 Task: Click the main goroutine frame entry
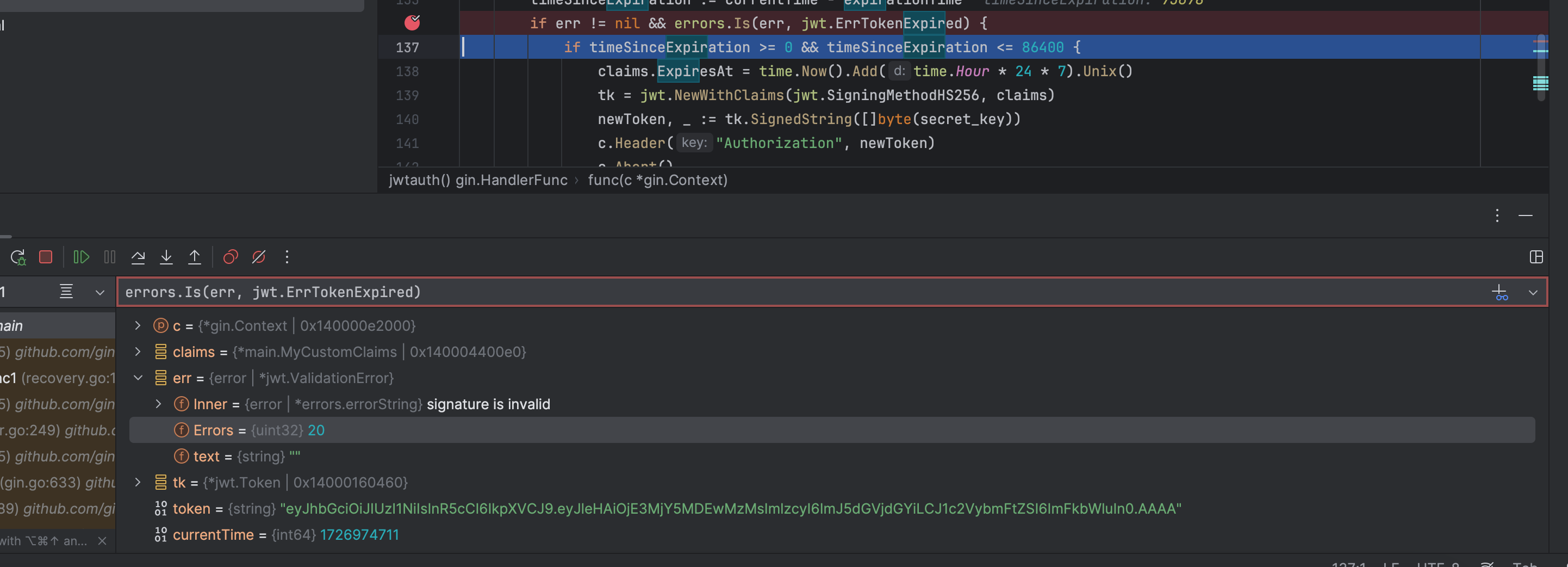point(57,326)
